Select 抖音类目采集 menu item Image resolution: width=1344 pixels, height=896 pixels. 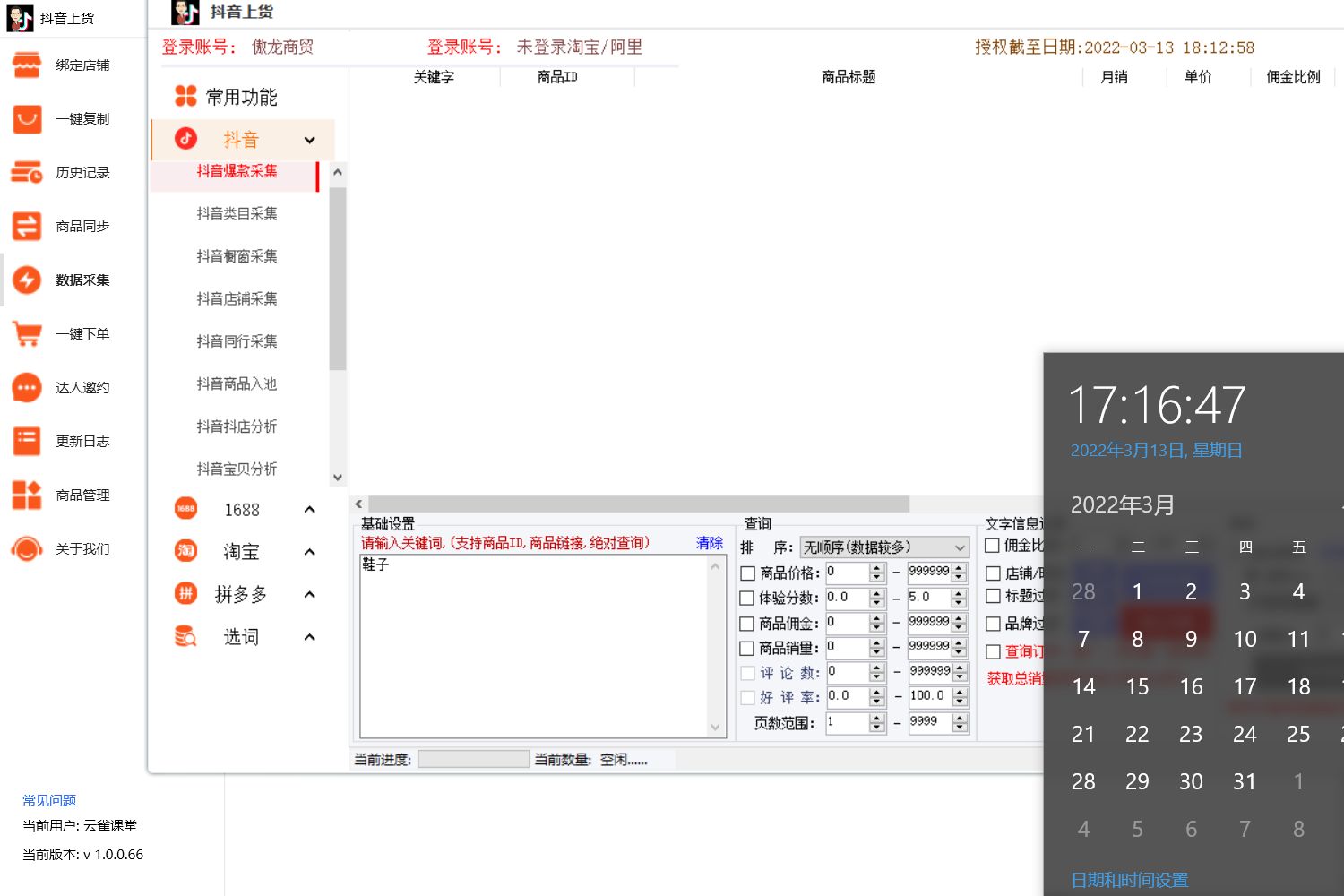(x=237, y=214)
